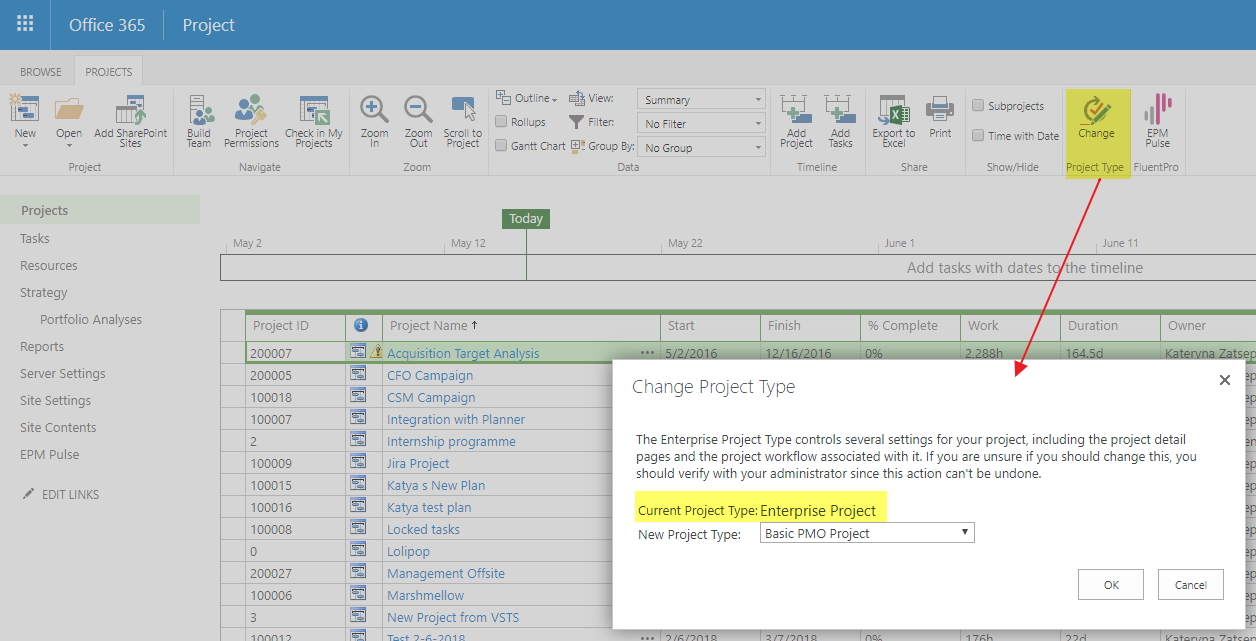Viewport: 1256px width, 641px height.
Task: Toggle Time with Date checkbox
Action: [978, 136]
